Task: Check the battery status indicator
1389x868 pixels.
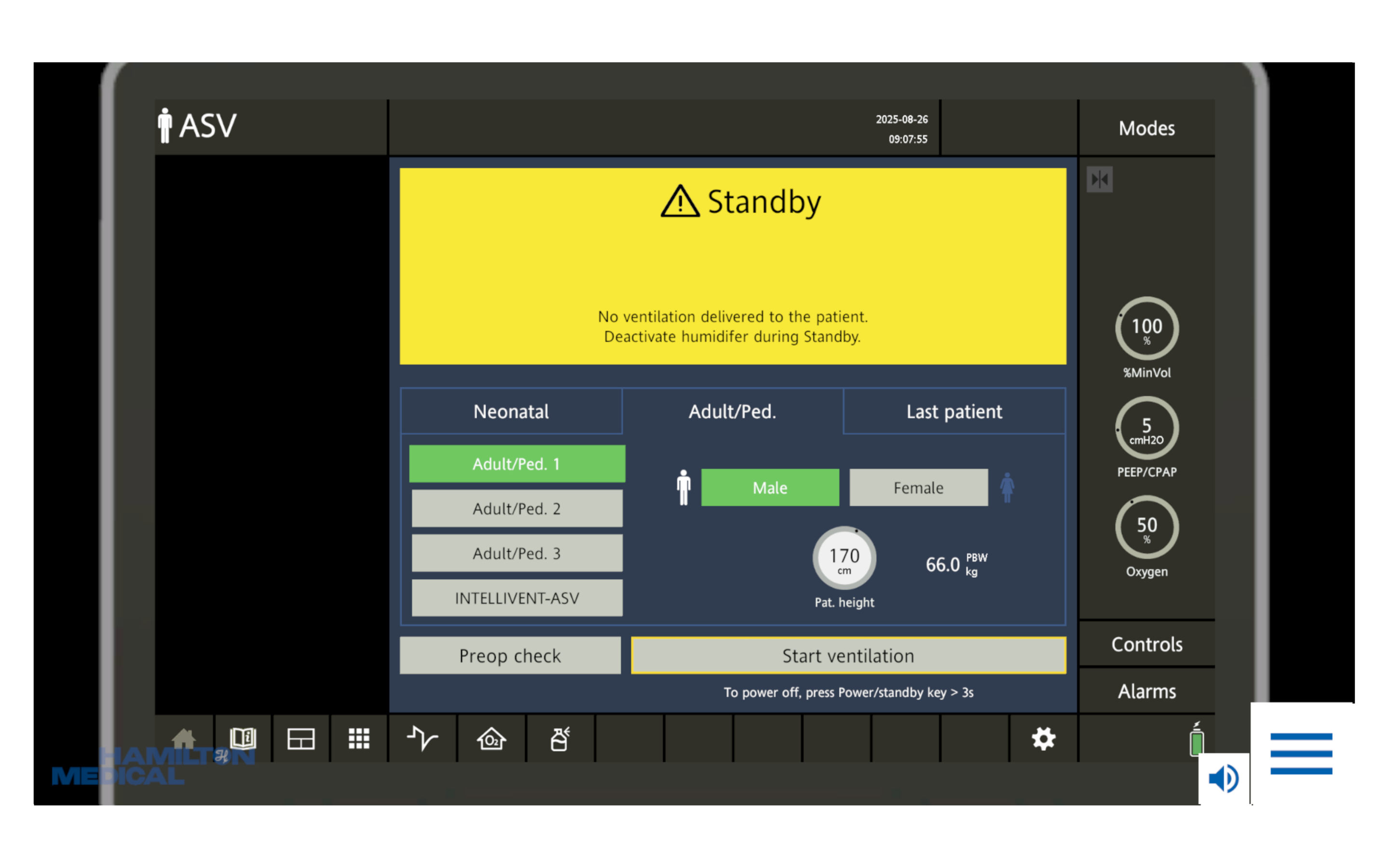Action: pos(1197,740)
